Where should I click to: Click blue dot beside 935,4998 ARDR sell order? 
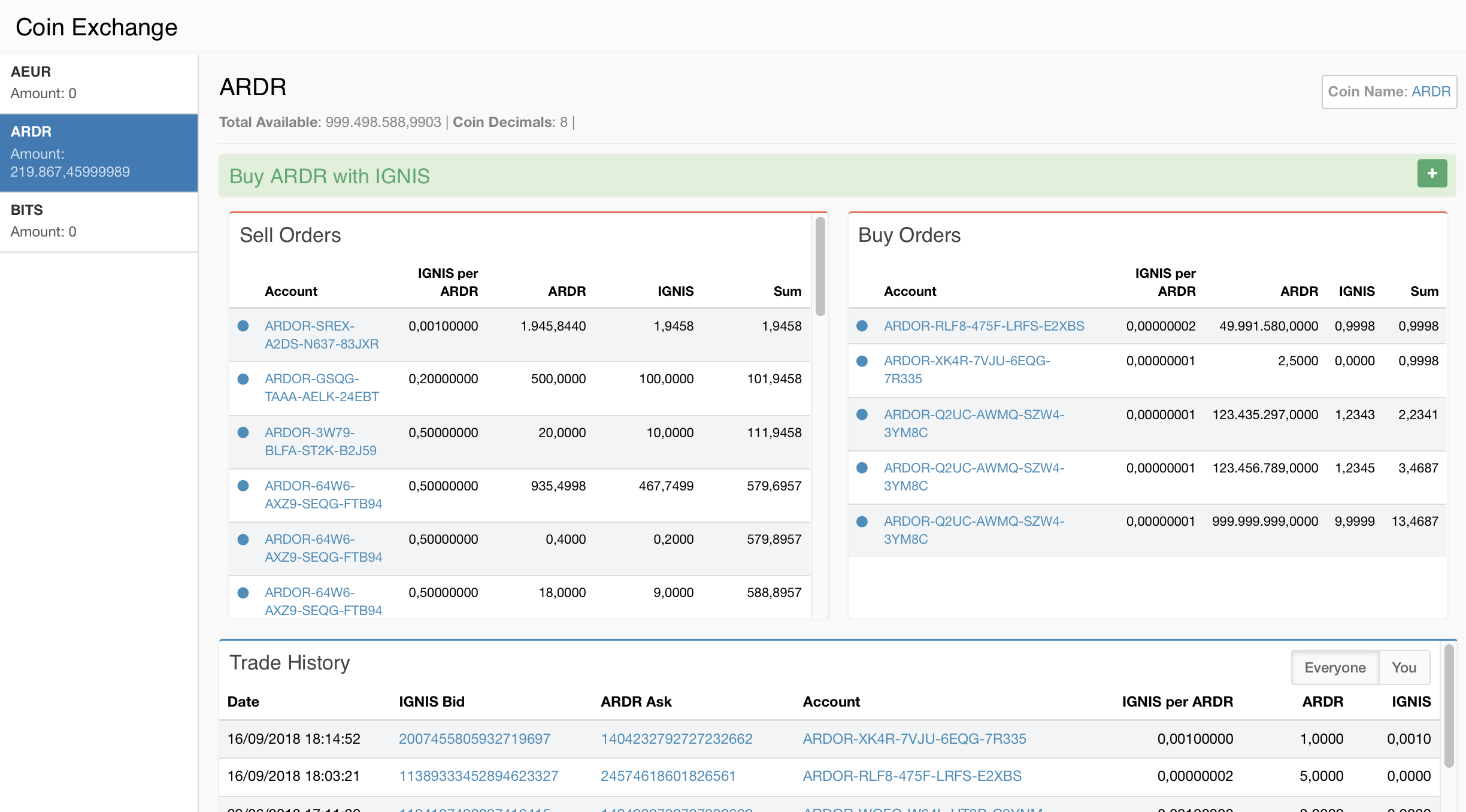tap(243, 486)
